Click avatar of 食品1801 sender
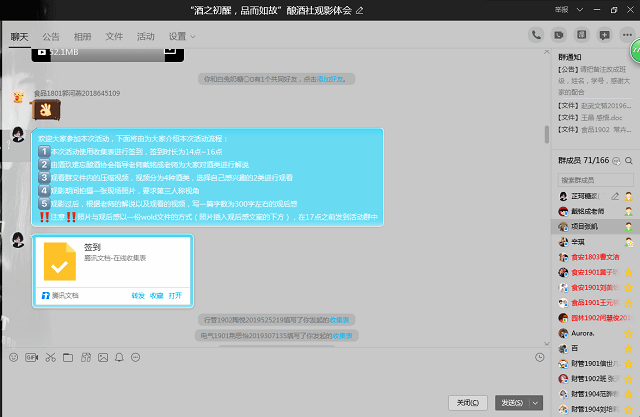 coord(18,97)
